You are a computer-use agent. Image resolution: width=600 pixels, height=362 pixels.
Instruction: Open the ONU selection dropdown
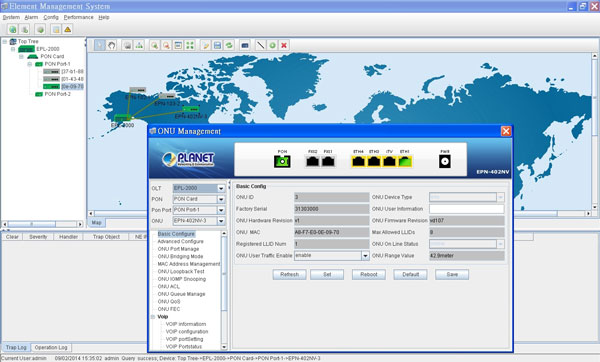(x=221, y=221)
